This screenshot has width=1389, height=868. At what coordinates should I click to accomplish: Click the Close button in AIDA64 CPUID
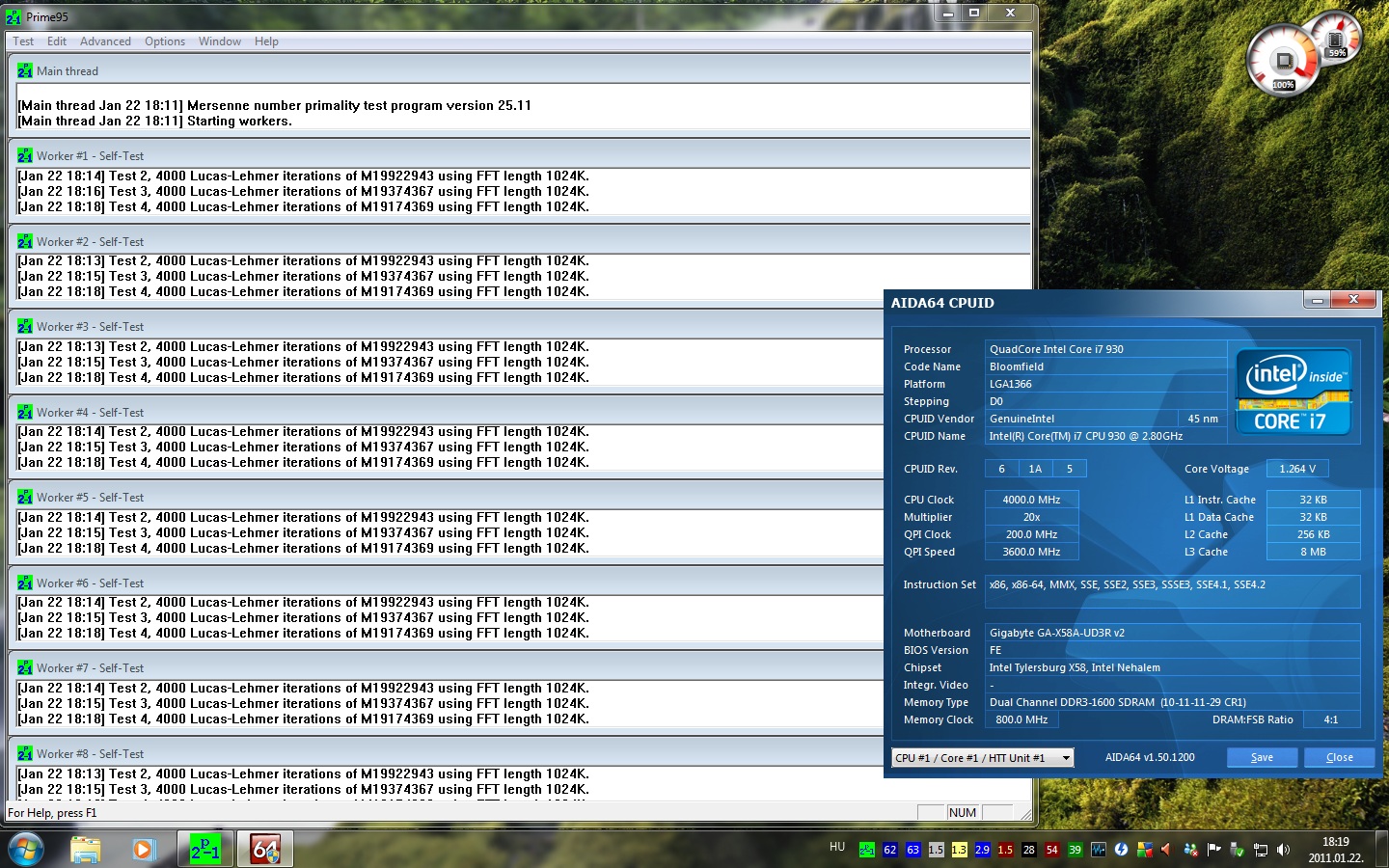(1339, 758)
